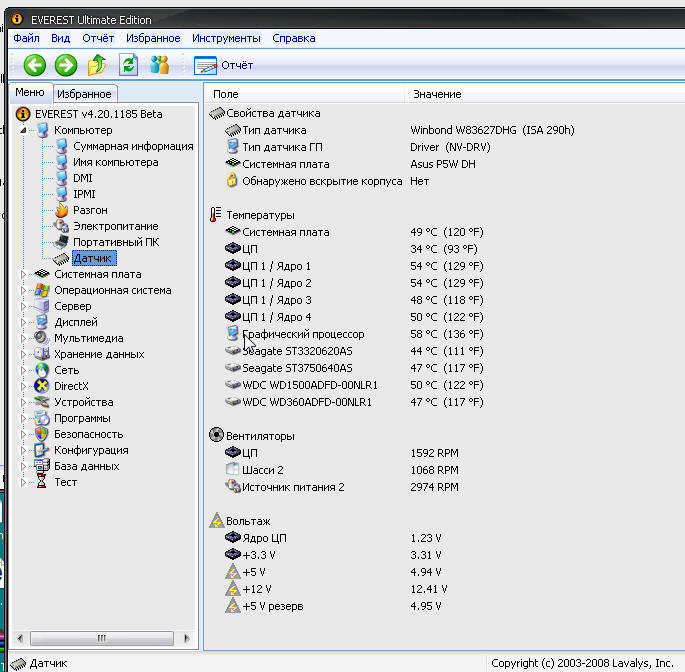Open the Вид menu
Screen dimensions: 685x672
click(x=60, y=38)
